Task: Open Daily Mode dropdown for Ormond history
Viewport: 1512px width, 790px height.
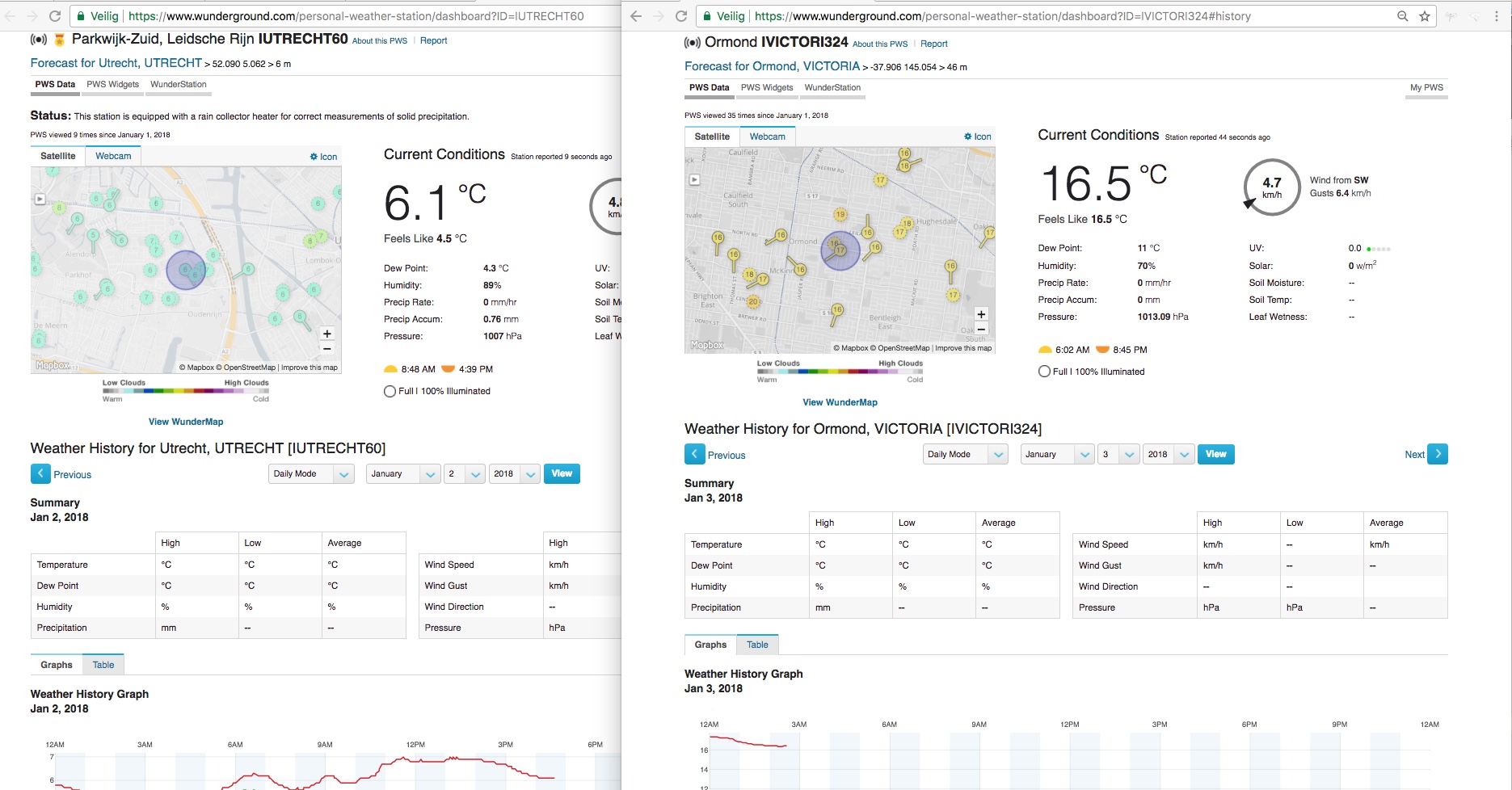Action: point(965,454)
